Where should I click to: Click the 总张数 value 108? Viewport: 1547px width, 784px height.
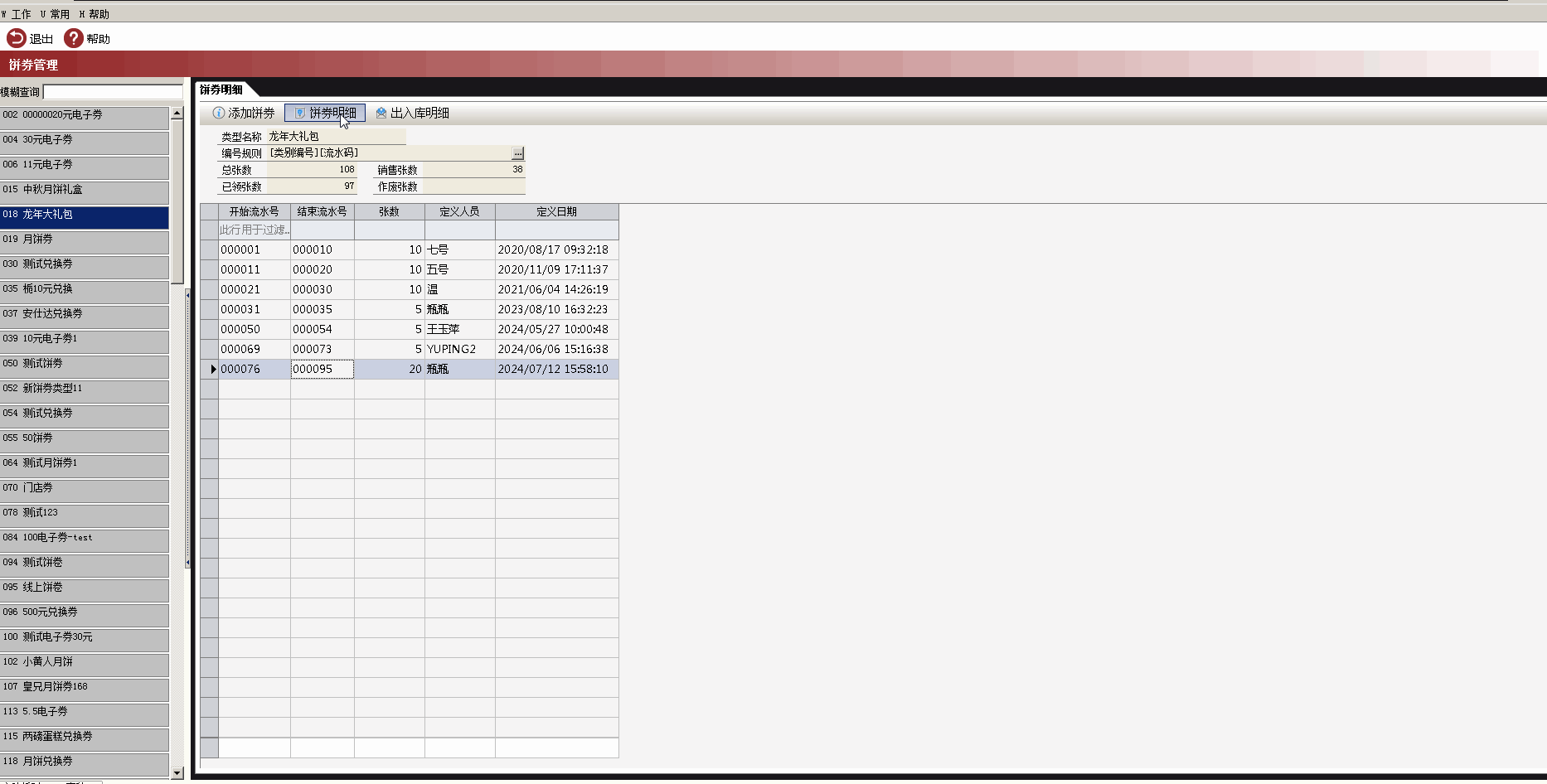point(311,170)
